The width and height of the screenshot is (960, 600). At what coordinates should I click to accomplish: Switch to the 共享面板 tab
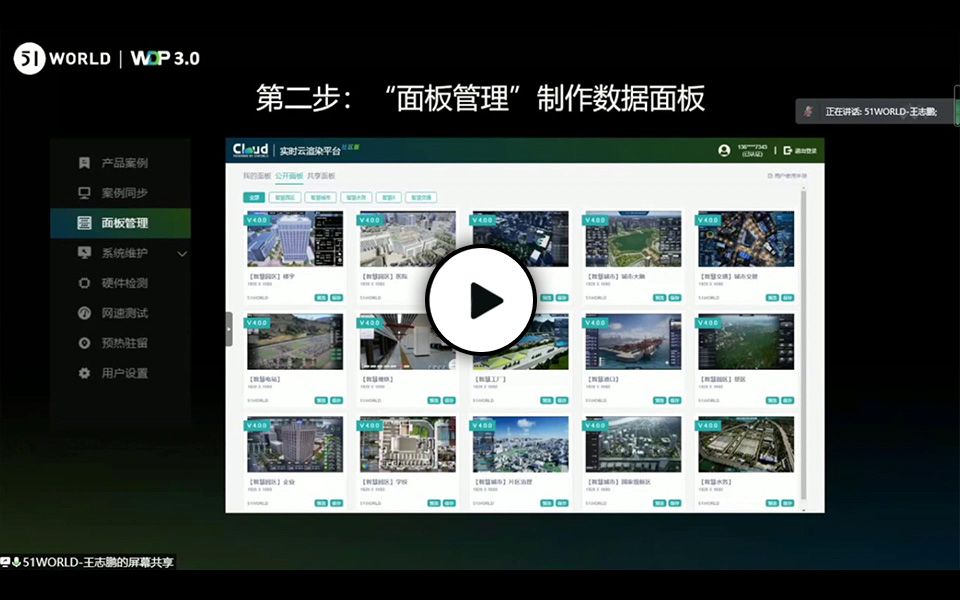point(321,176)
